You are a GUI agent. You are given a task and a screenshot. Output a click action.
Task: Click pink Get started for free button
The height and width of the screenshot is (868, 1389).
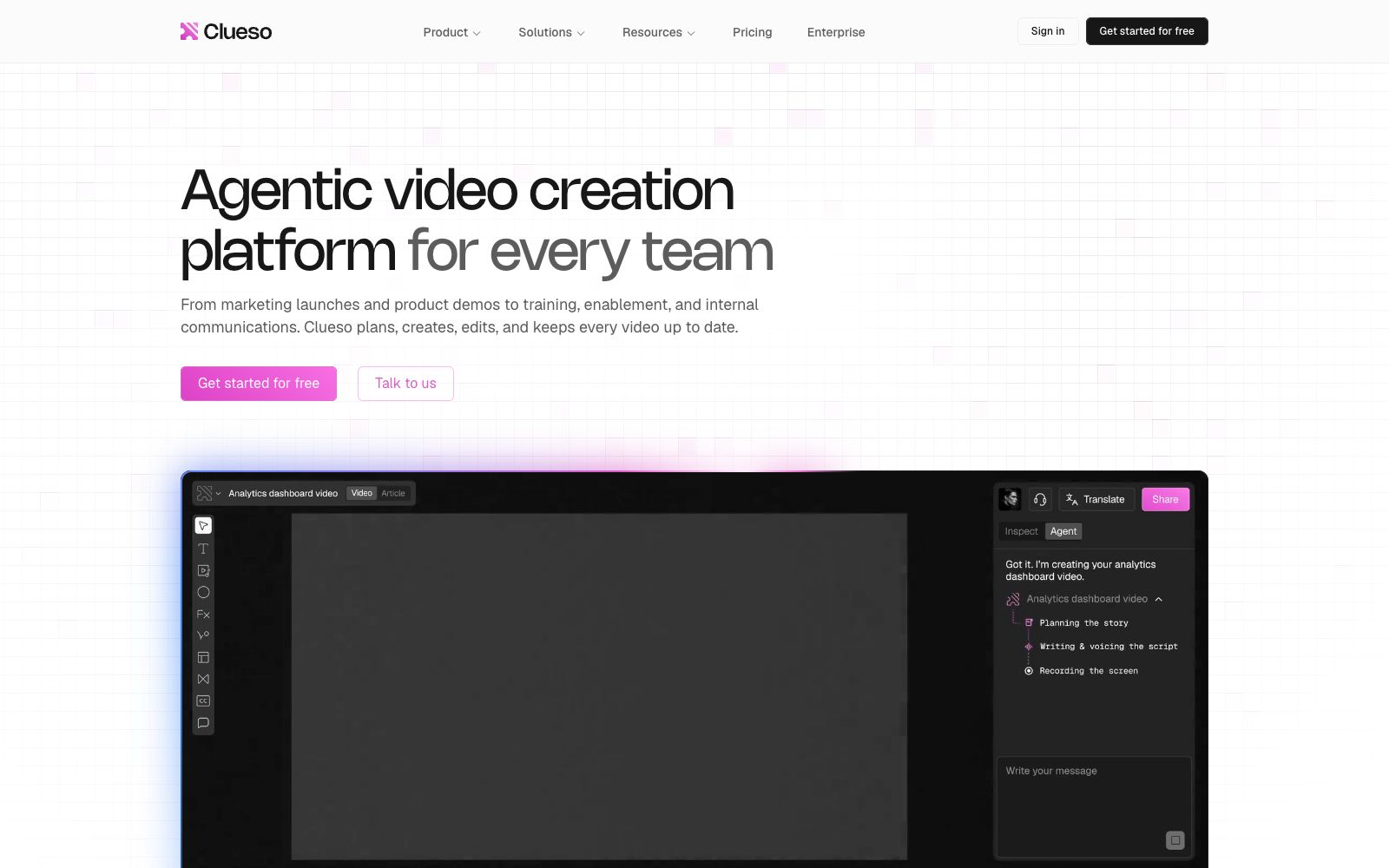tap(259, 384)
